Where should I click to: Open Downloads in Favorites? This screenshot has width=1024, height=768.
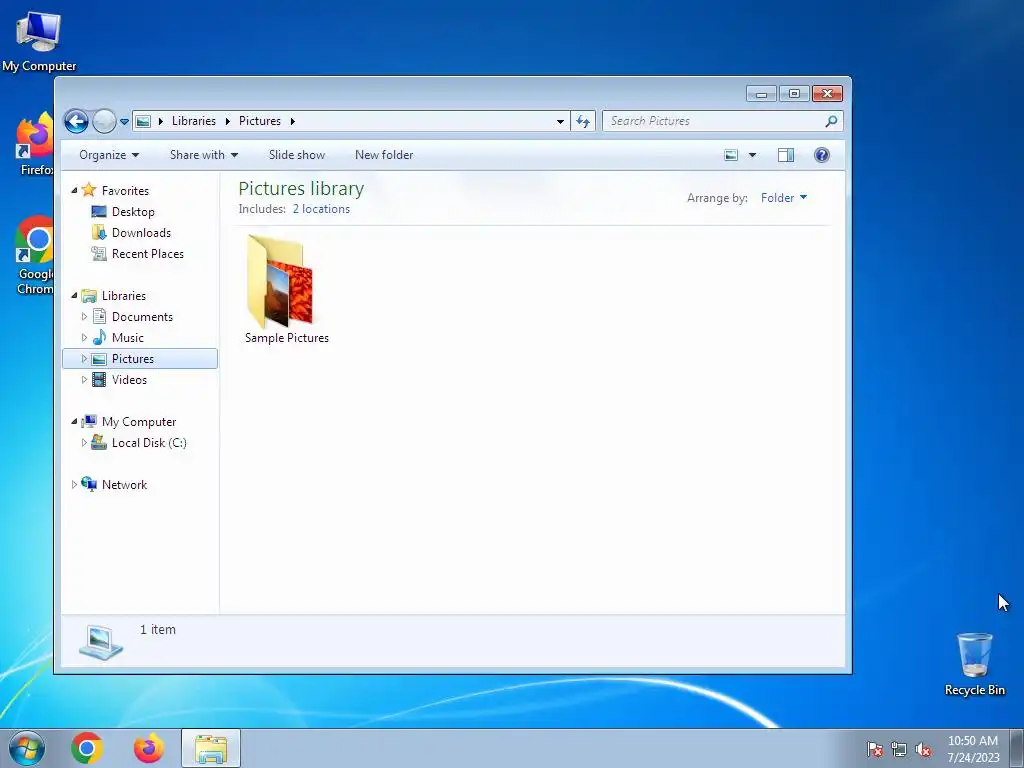[141, 232]
